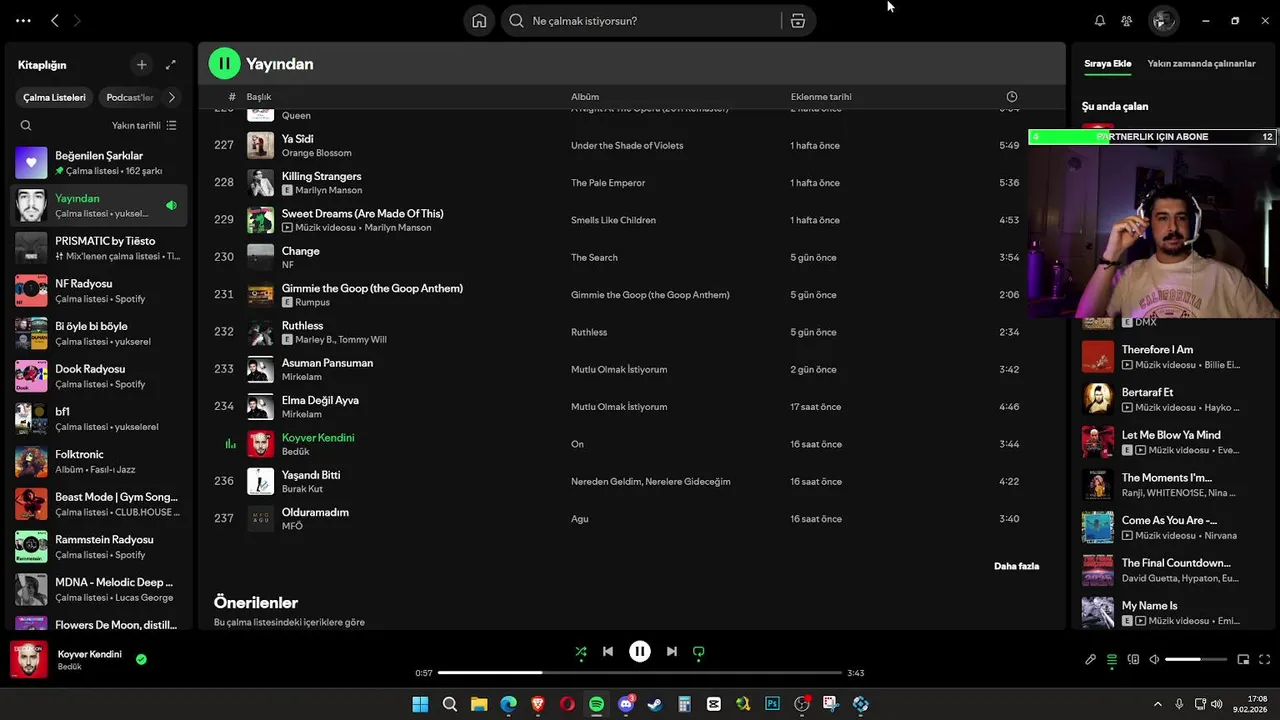The width and height of the screenshot is (1280, 720).
Task: Click the Daha fazla link
Action: 1016,566
